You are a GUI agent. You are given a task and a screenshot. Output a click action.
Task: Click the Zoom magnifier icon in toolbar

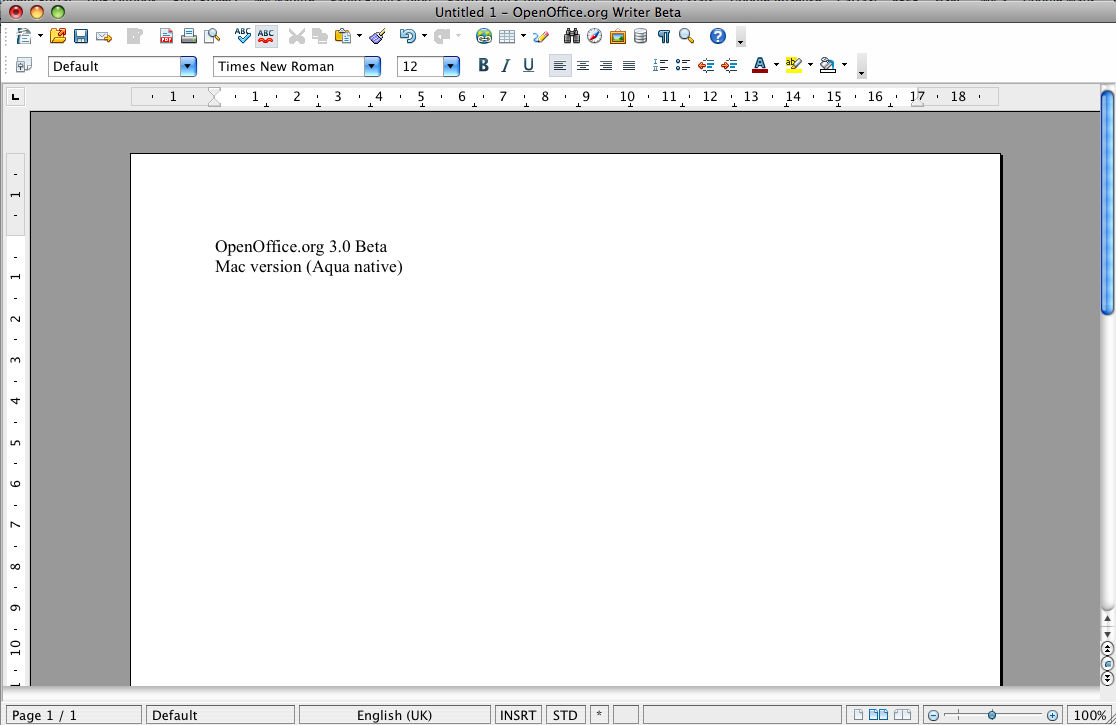(x=686, y=36)
